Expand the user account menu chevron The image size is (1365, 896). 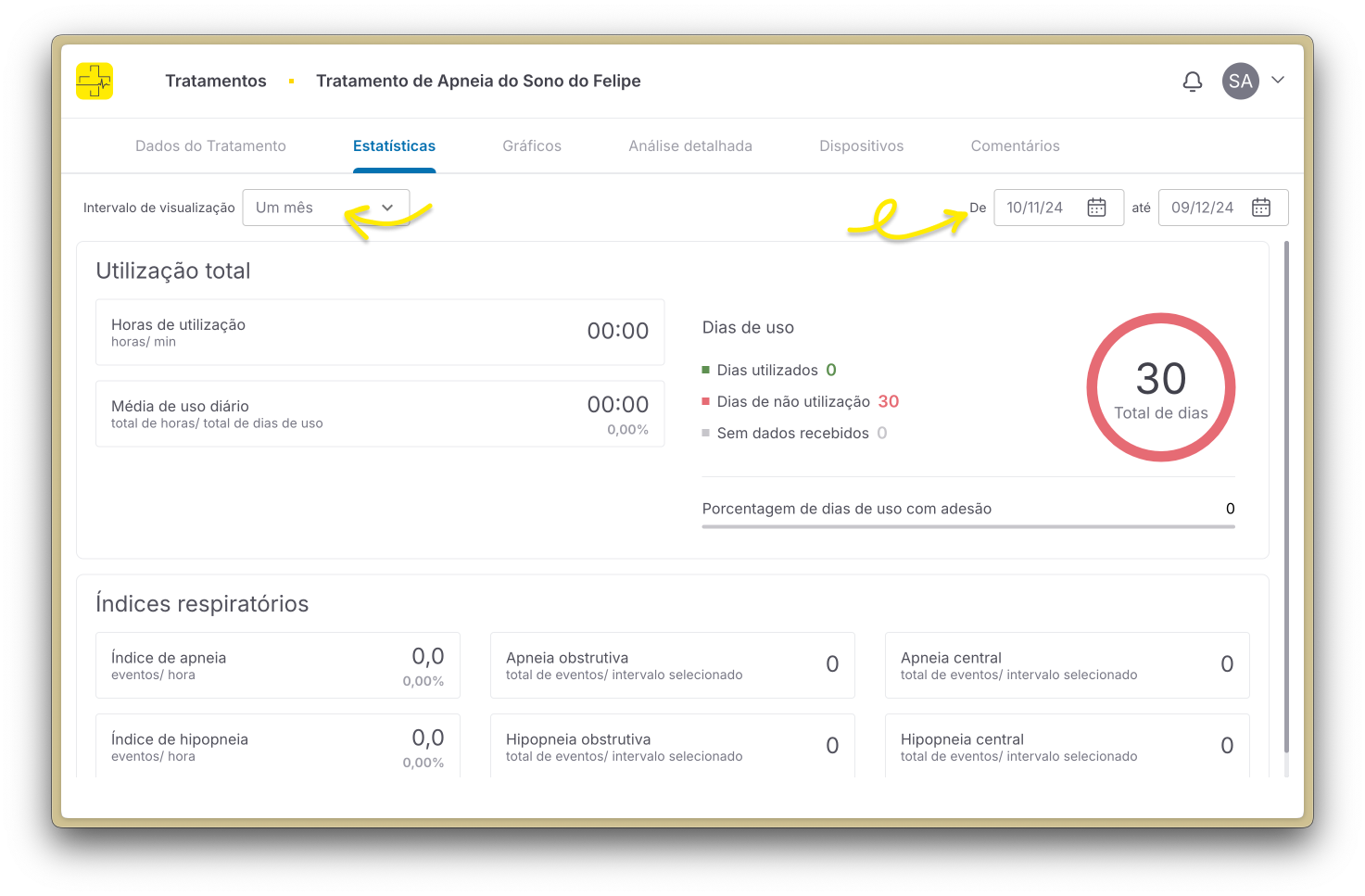coord(1278,81)
